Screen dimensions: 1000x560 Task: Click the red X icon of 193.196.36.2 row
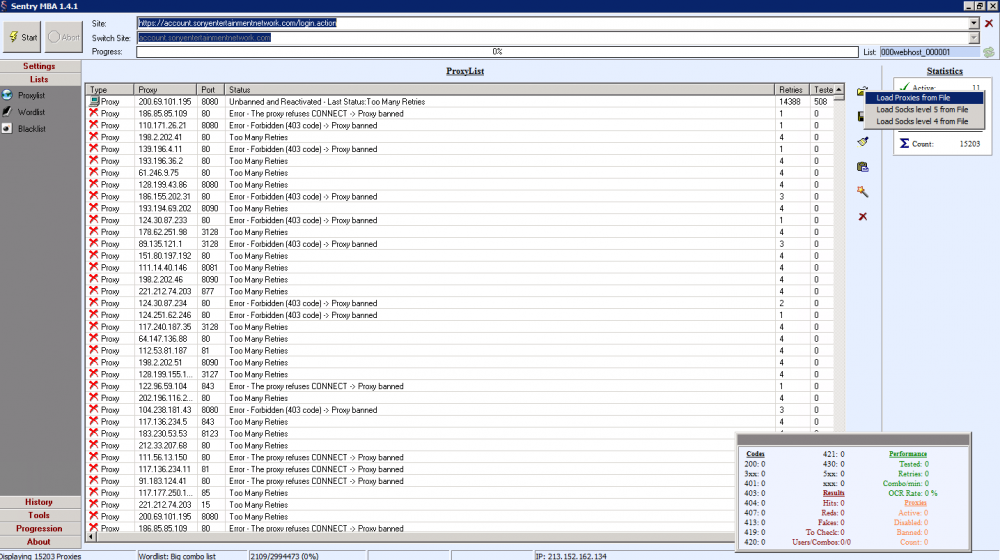(94, 160)
